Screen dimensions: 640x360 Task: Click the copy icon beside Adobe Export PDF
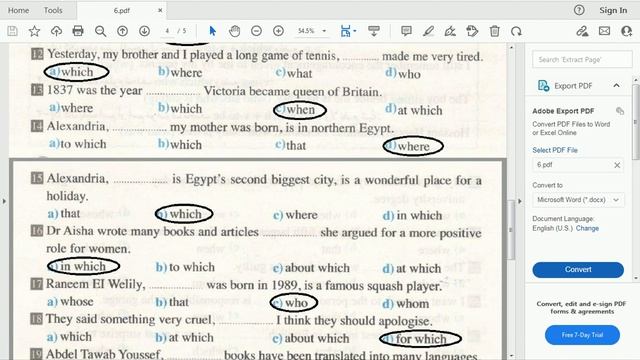(620, 111)
